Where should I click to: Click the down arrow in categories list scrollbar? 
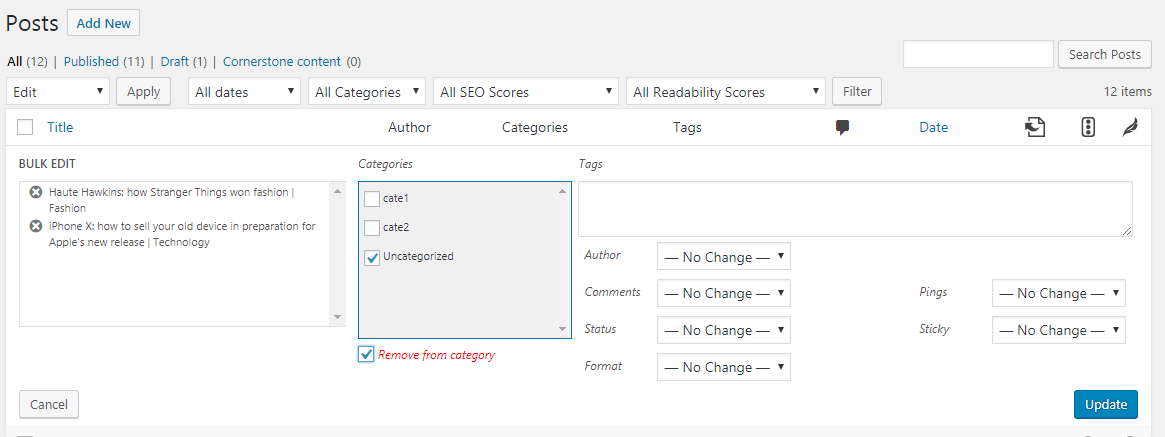coord(562,328)
